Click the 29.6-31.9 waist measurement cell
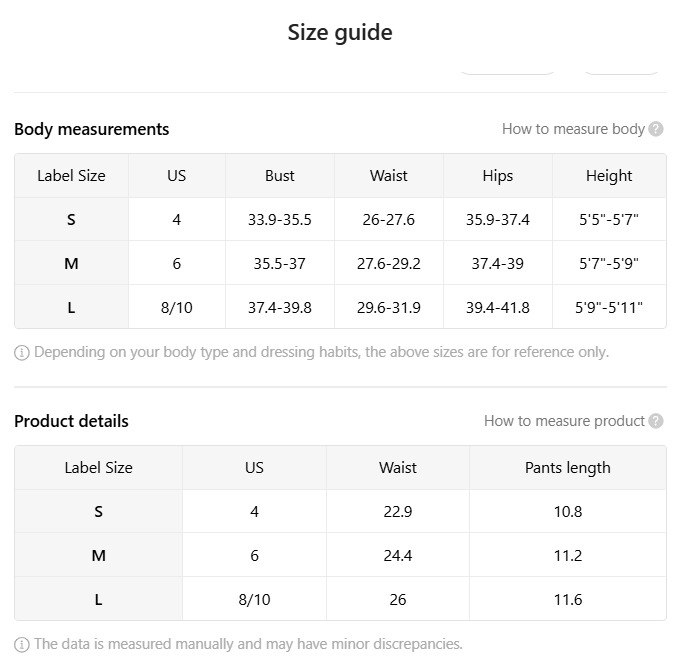Image resolution: width=674 pixels, height=661 pixels. (388, 308)
